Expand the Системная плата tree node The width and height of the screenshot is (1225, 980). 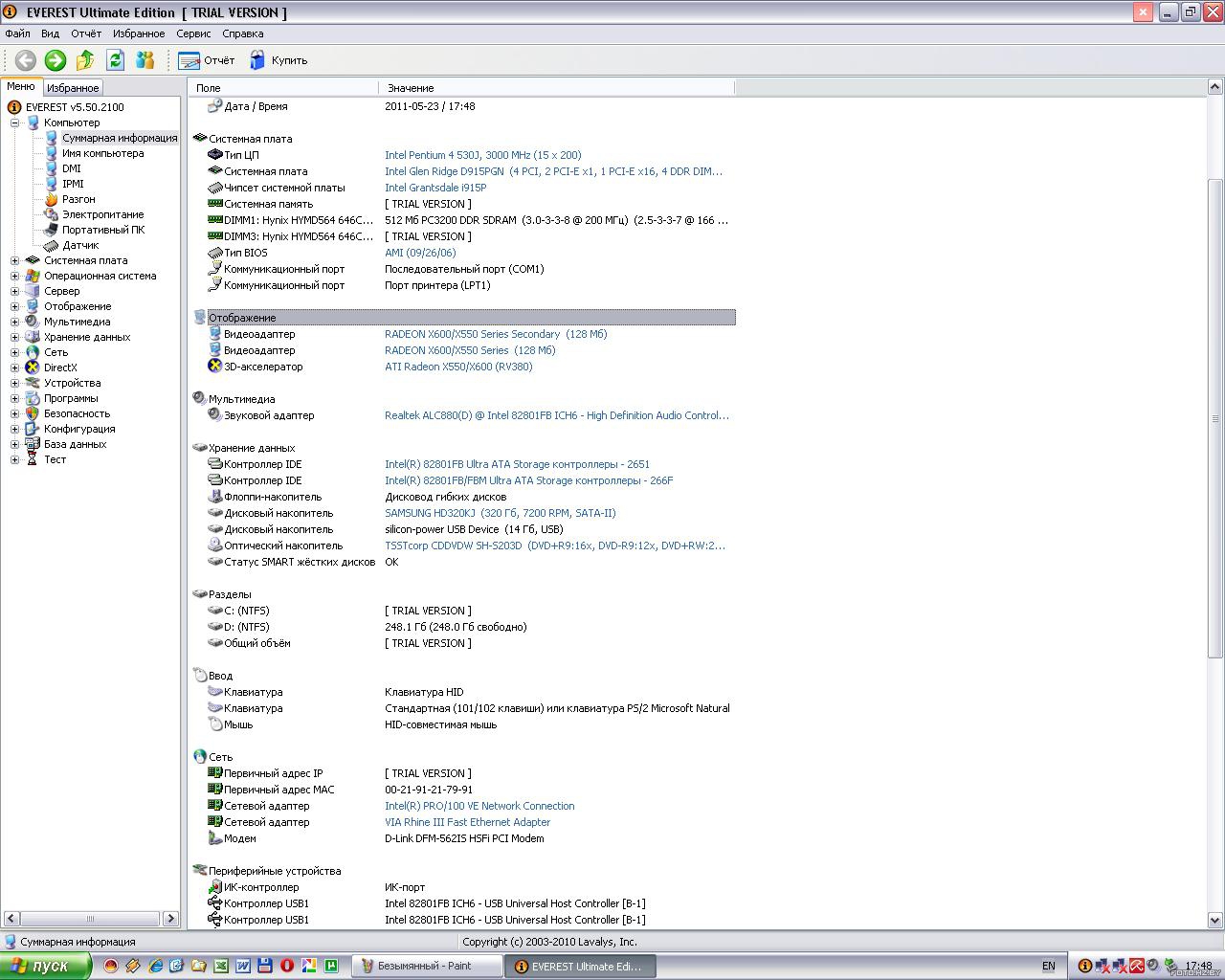(x=14, y=260)
